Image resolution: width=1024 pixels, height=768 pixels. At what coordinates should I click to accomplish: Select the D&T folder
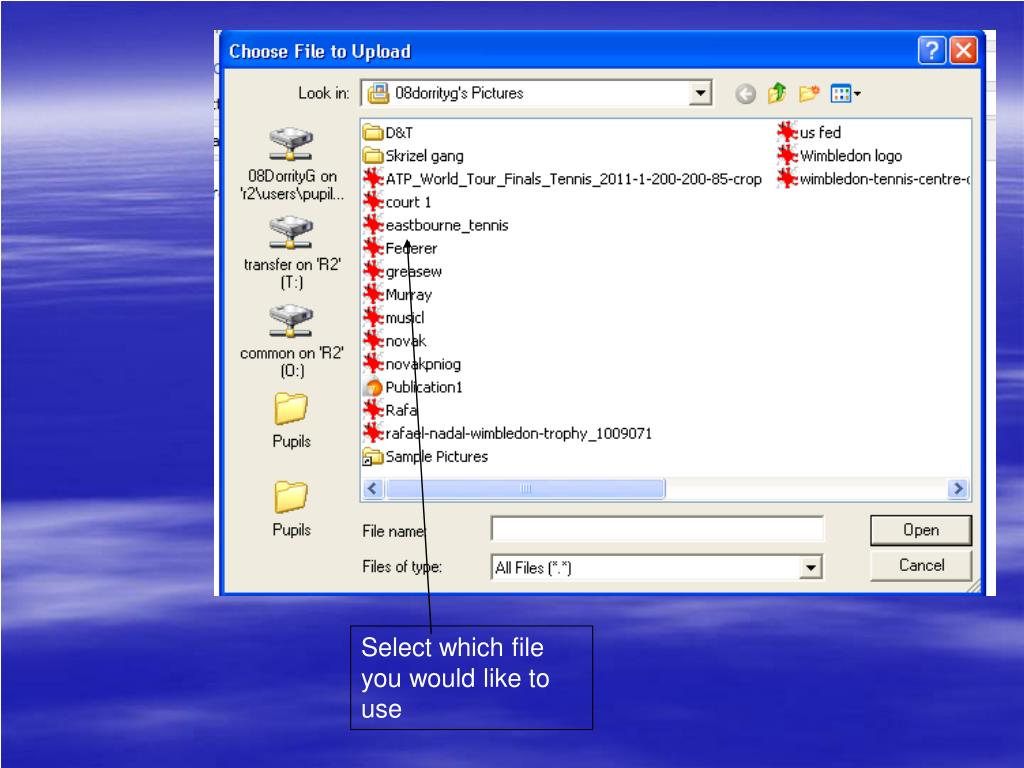[x=388, y=133]
